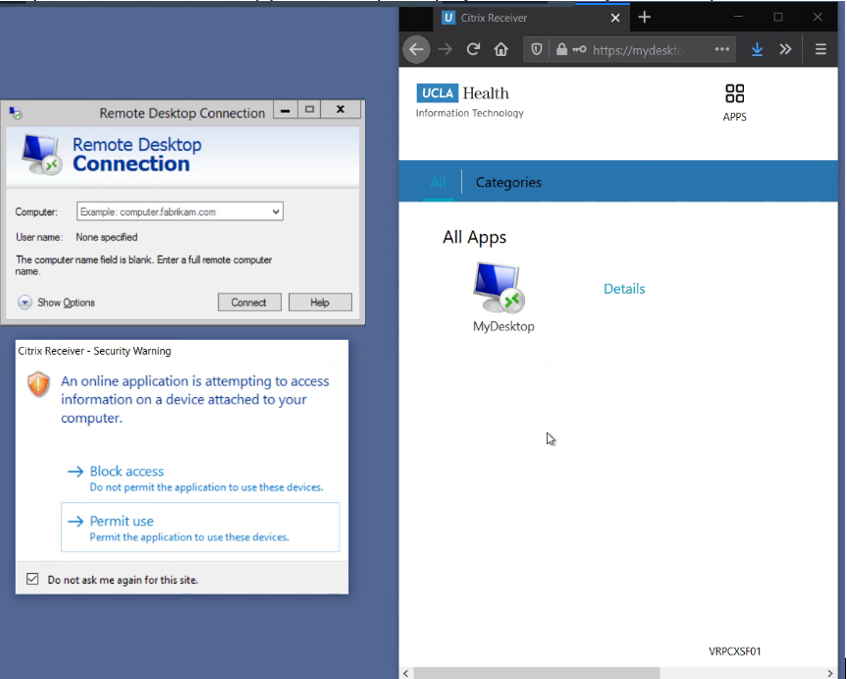Maximize the Remote Desktop Connection window

[x=310, y=110]
